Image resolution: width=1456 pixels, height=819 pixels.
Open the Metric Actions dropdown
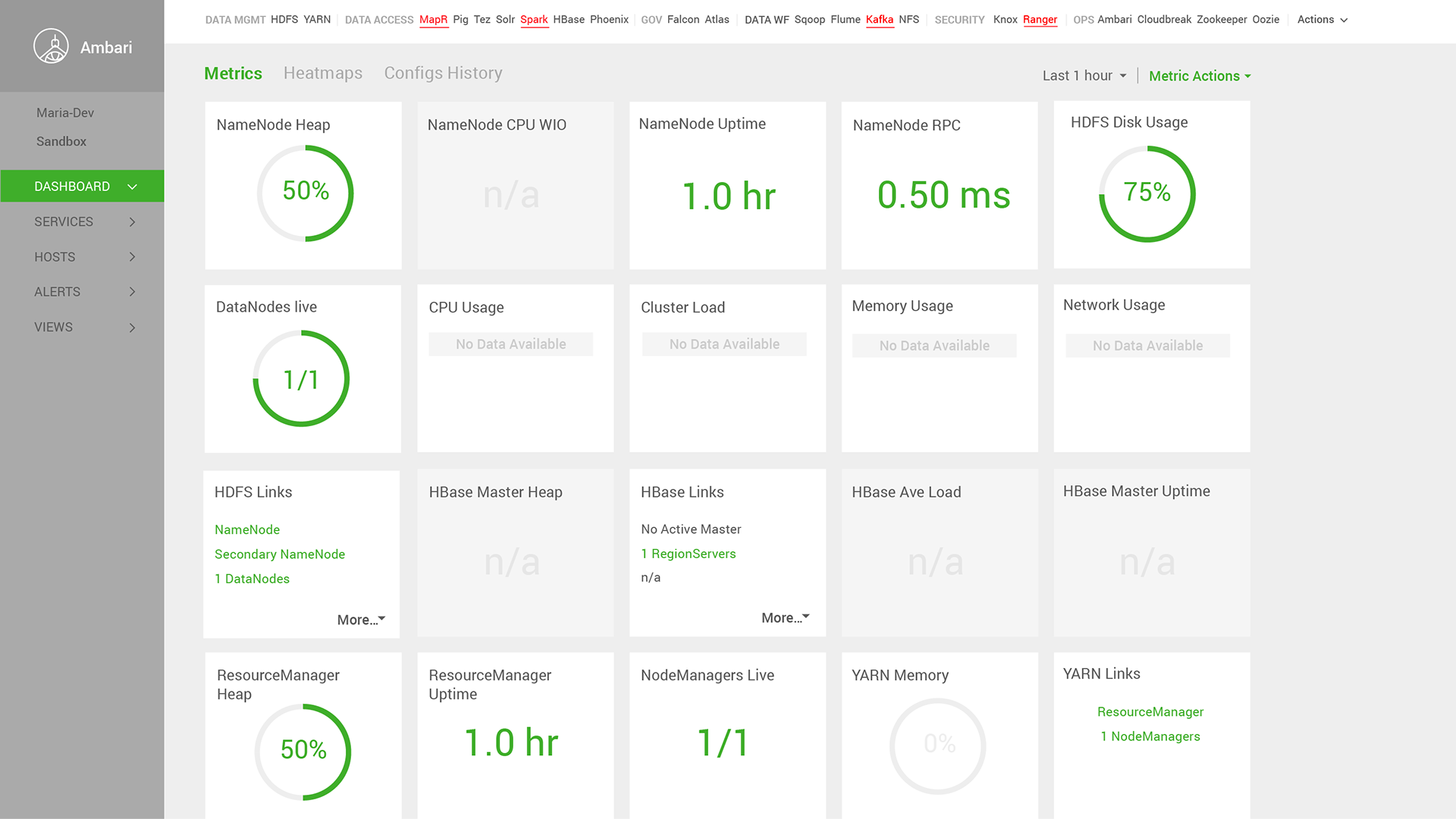(x=1200, y=76)
